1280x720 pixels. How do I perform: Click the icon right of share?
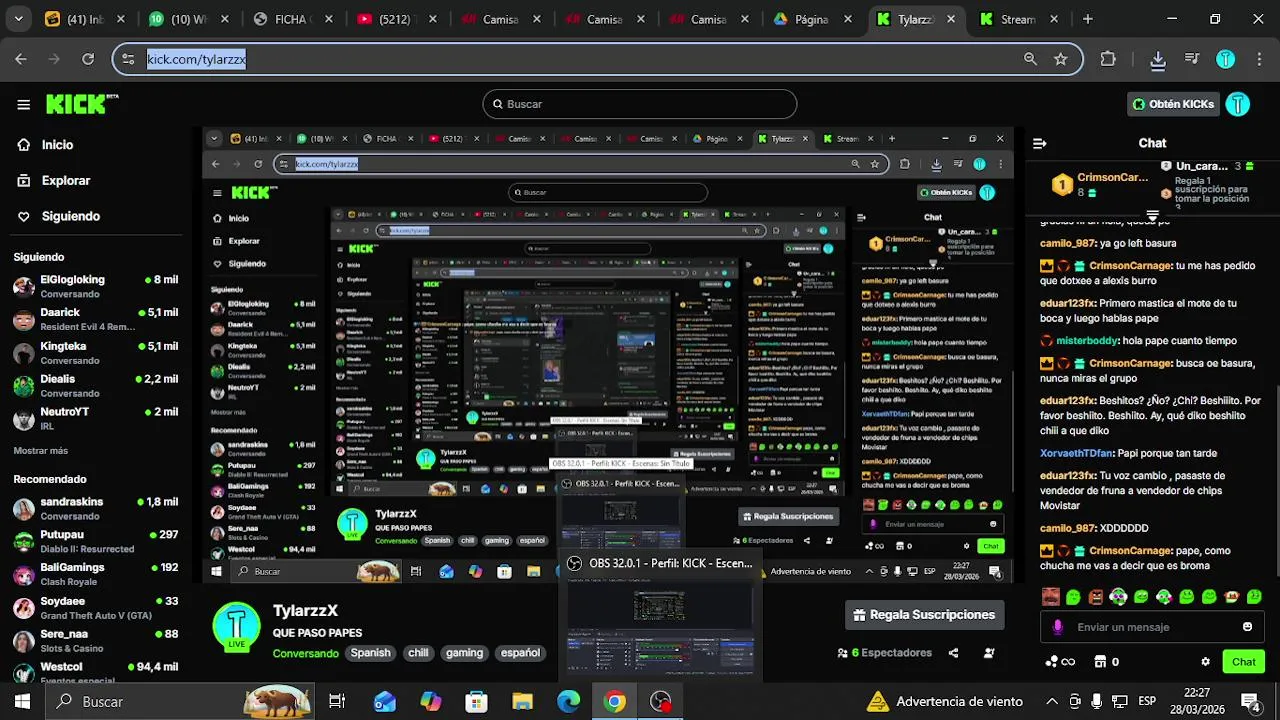[x=989, y=653]
